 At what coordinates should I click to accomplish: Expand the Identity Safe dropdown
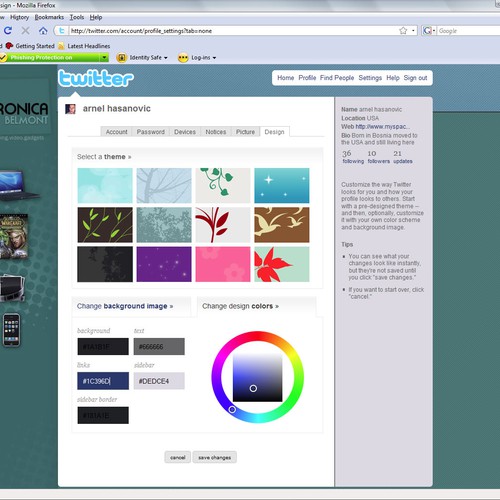pyautogui.click(x=166, y=58)
